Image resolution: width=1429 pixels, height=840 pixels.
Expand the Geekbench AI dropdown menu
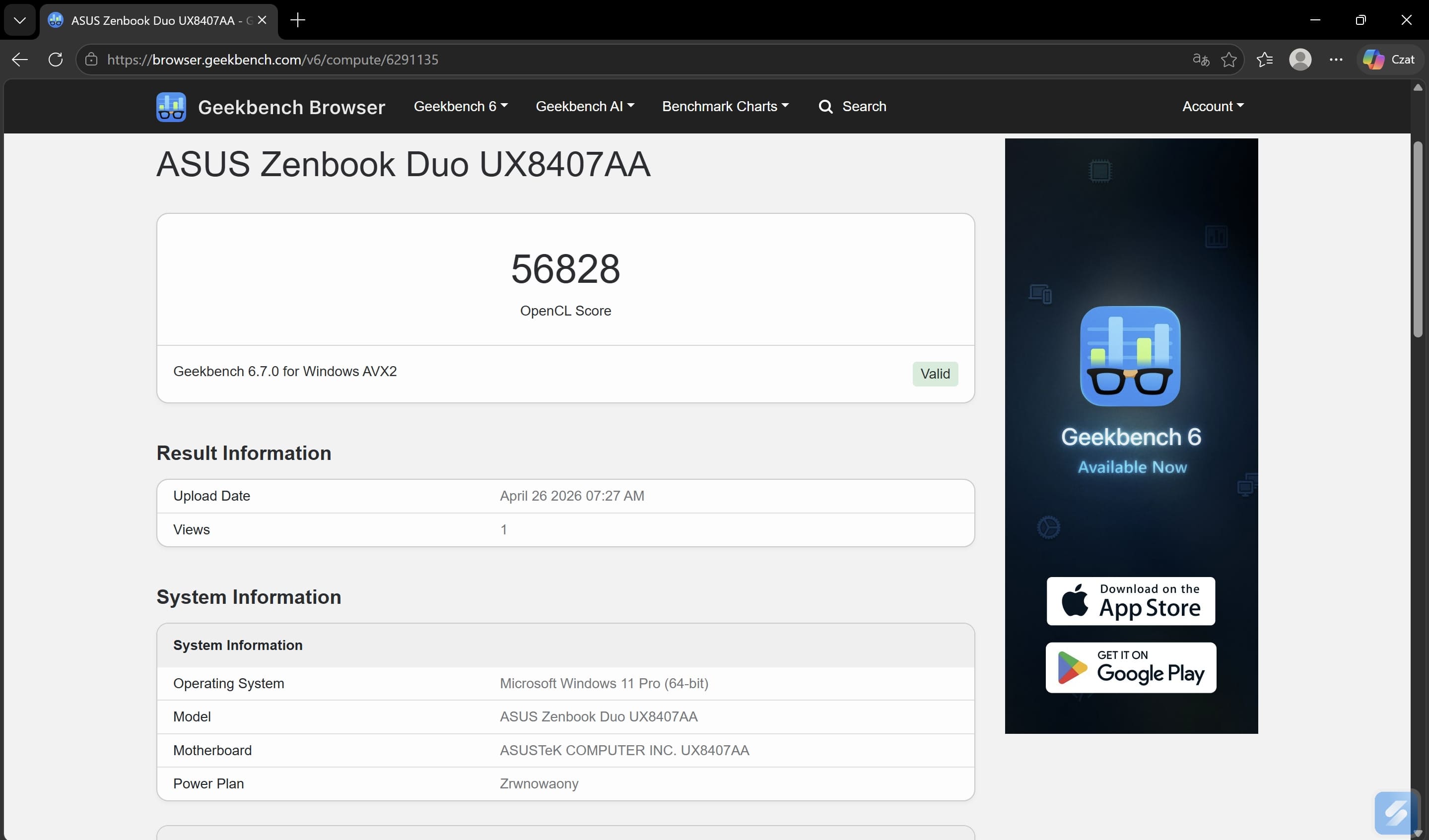585,107
